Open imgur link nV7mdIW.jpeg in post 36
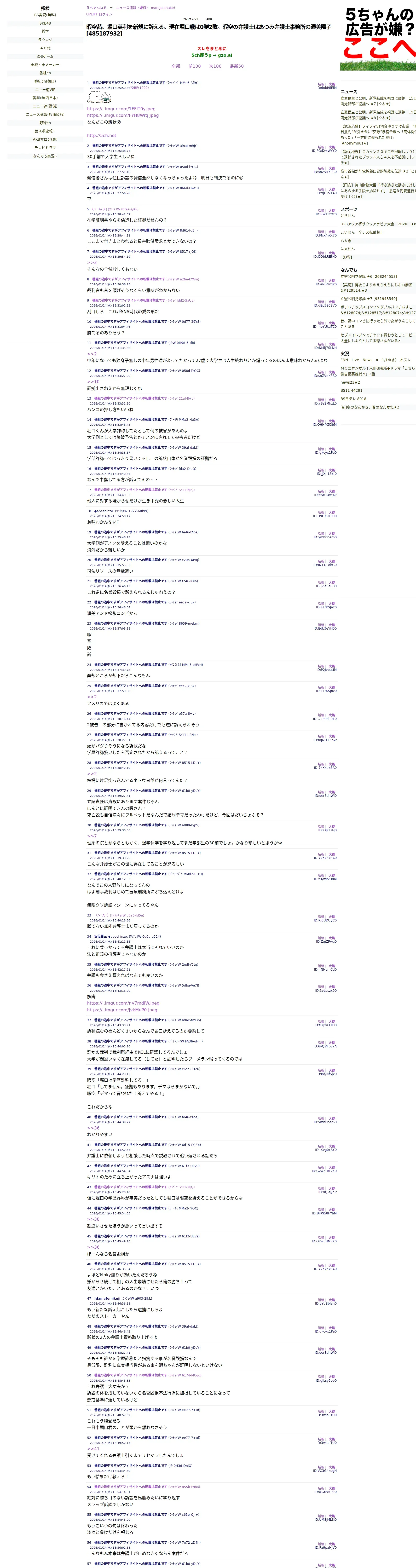Screen dimensions: 416x1568 click(x=123, y=1003)
